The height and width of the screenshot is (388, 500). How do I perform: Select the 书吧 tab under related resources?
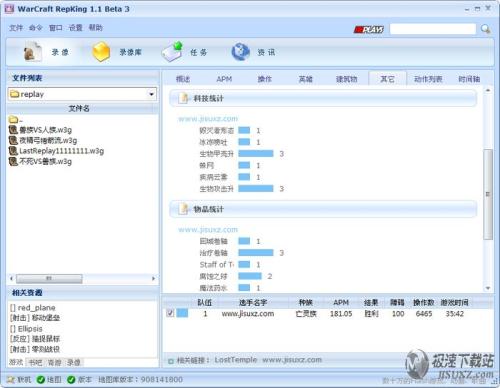(x=35, y=362)
